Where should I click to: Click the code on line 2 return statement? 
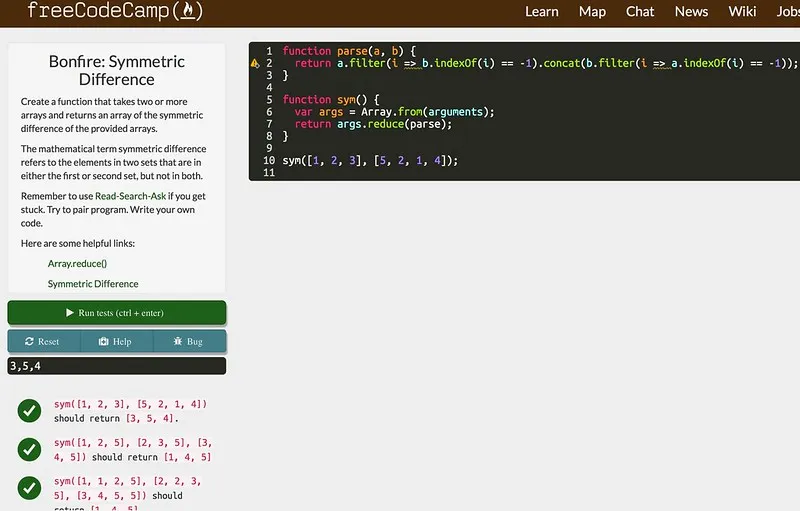coord(546,63)
